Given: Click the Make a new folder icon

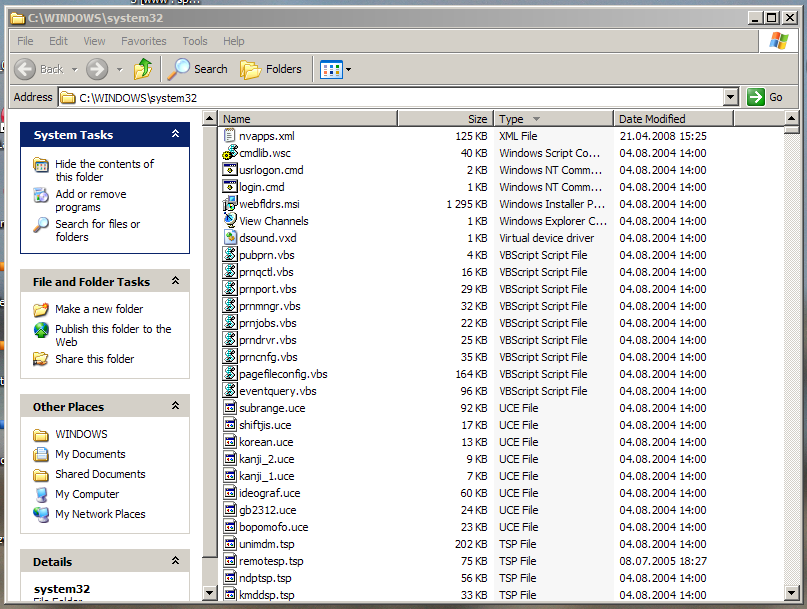Looking at the screenshot, I should [41, 309].
